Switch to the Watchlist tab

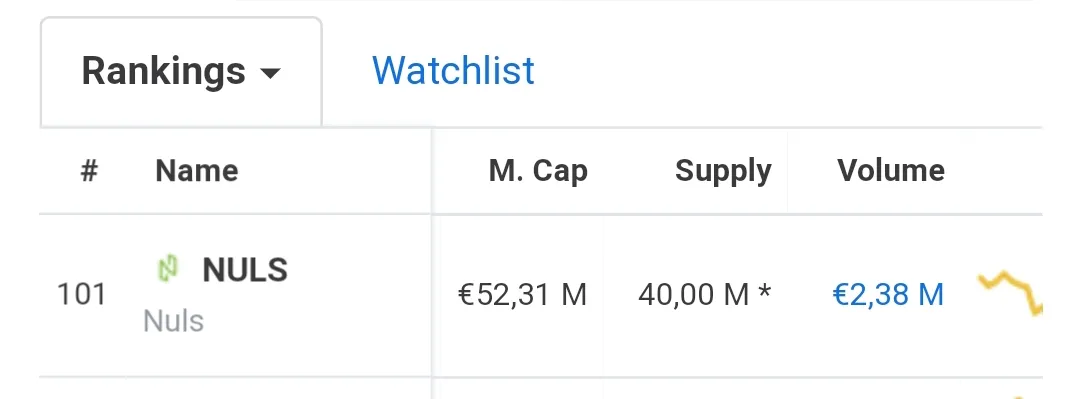pyautogui.click(x=453, y=71)
